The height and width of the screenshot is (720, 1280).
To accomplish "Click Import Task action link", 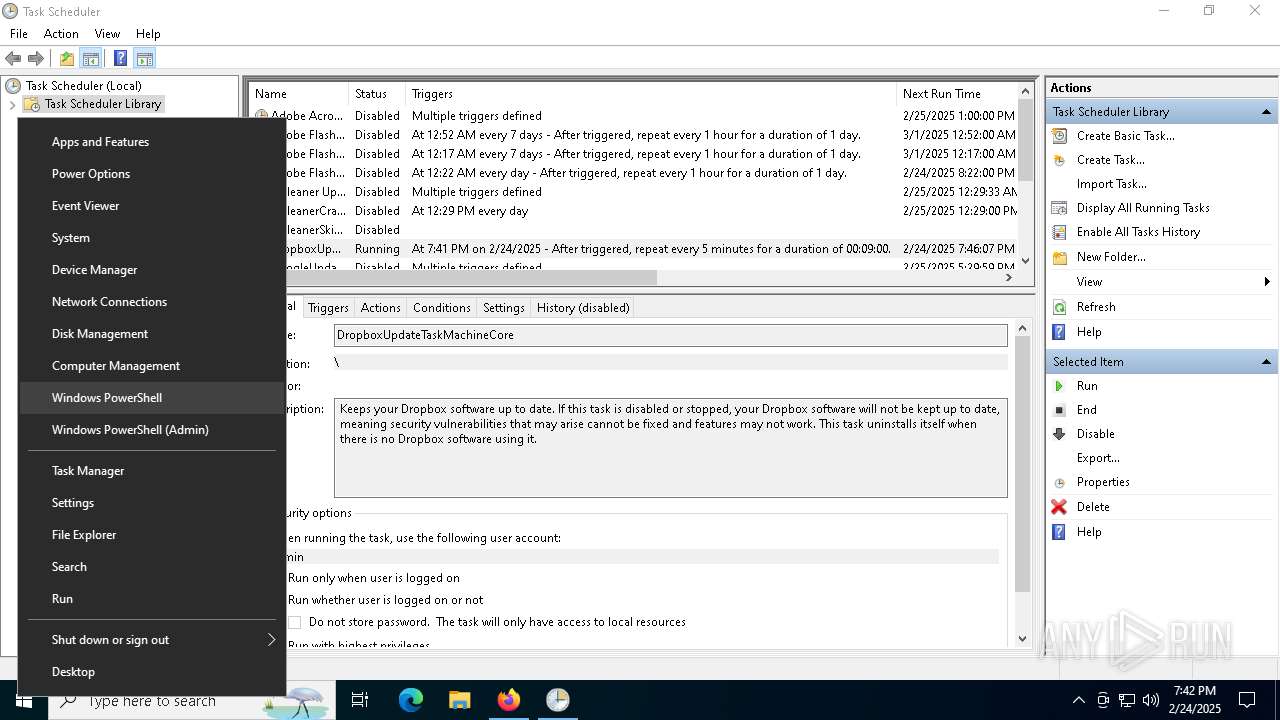I will tap(1111, 184).
